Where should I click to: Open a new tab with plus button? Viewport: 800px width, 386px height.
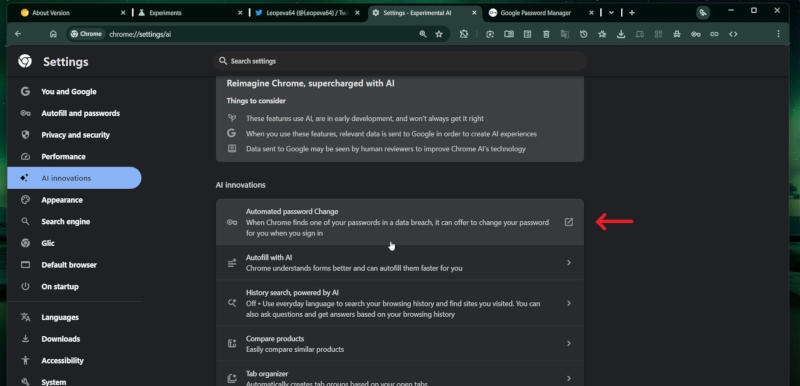pyautogui.click(x=632, y=13)
